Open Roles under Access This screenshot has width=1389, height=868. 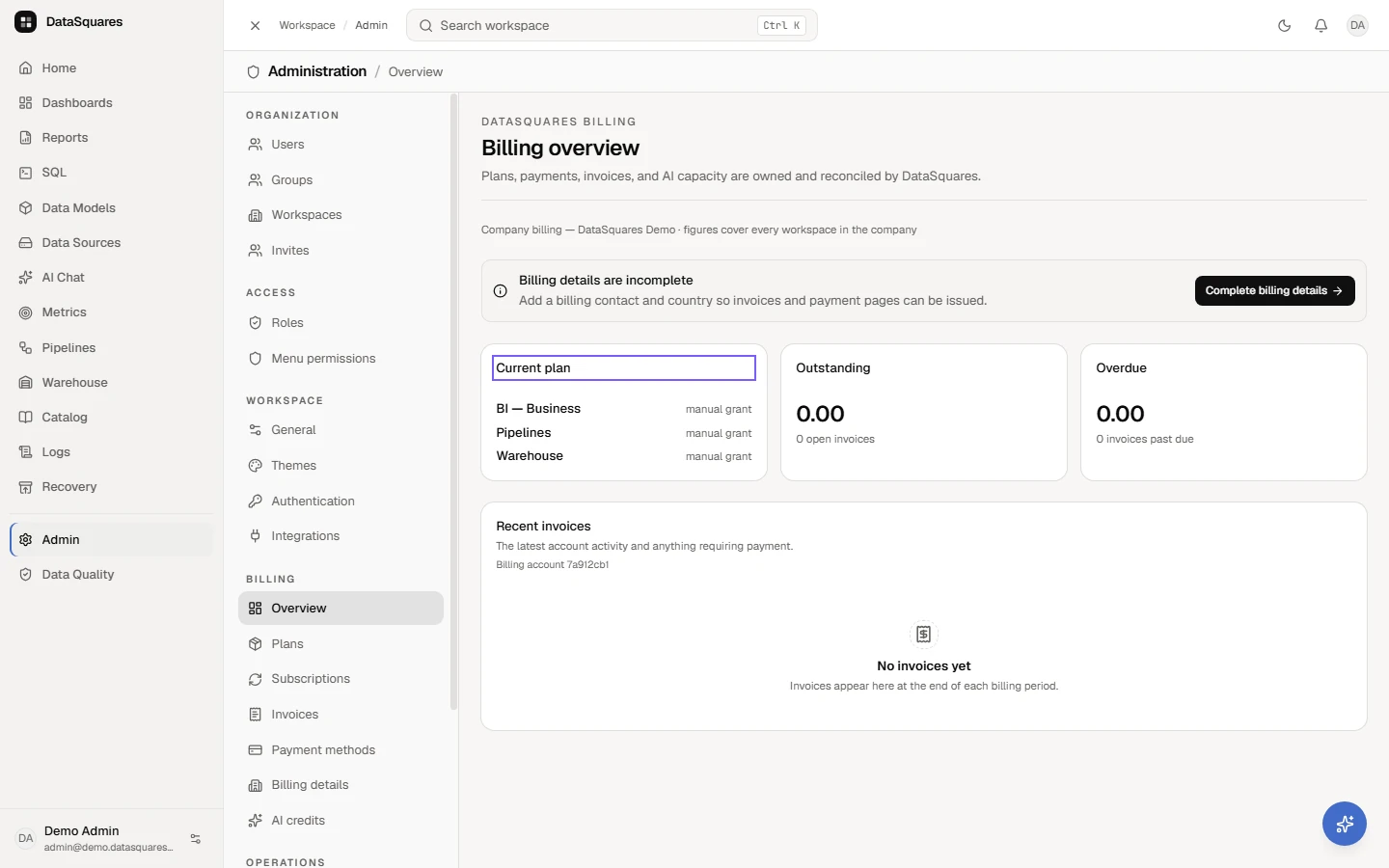(x=340, y=323)
